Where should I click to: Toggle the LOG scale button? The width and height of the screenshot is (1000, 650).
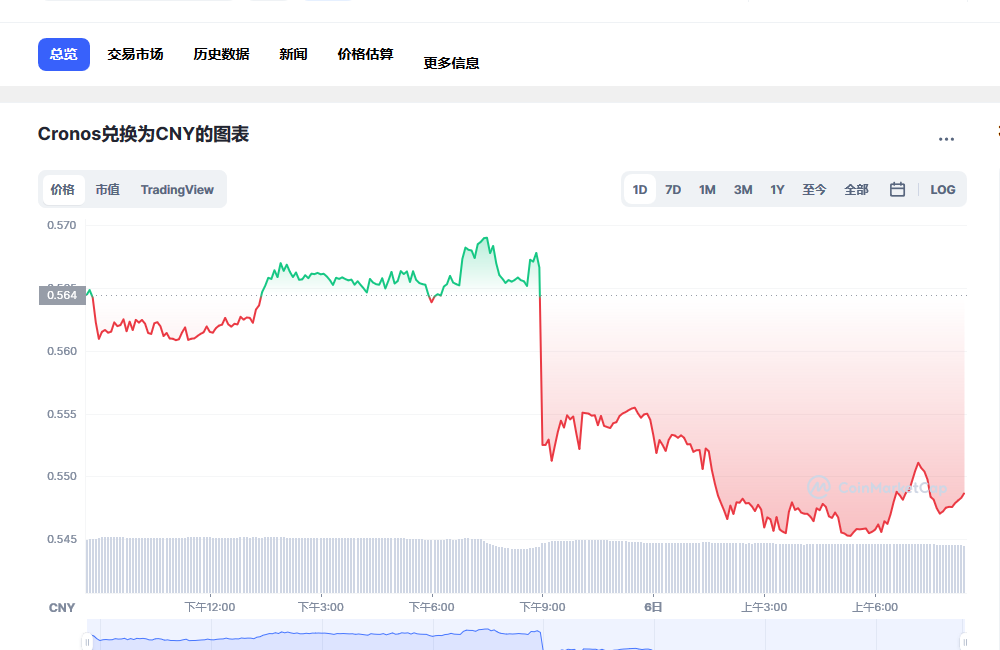(x=943, y=189)
